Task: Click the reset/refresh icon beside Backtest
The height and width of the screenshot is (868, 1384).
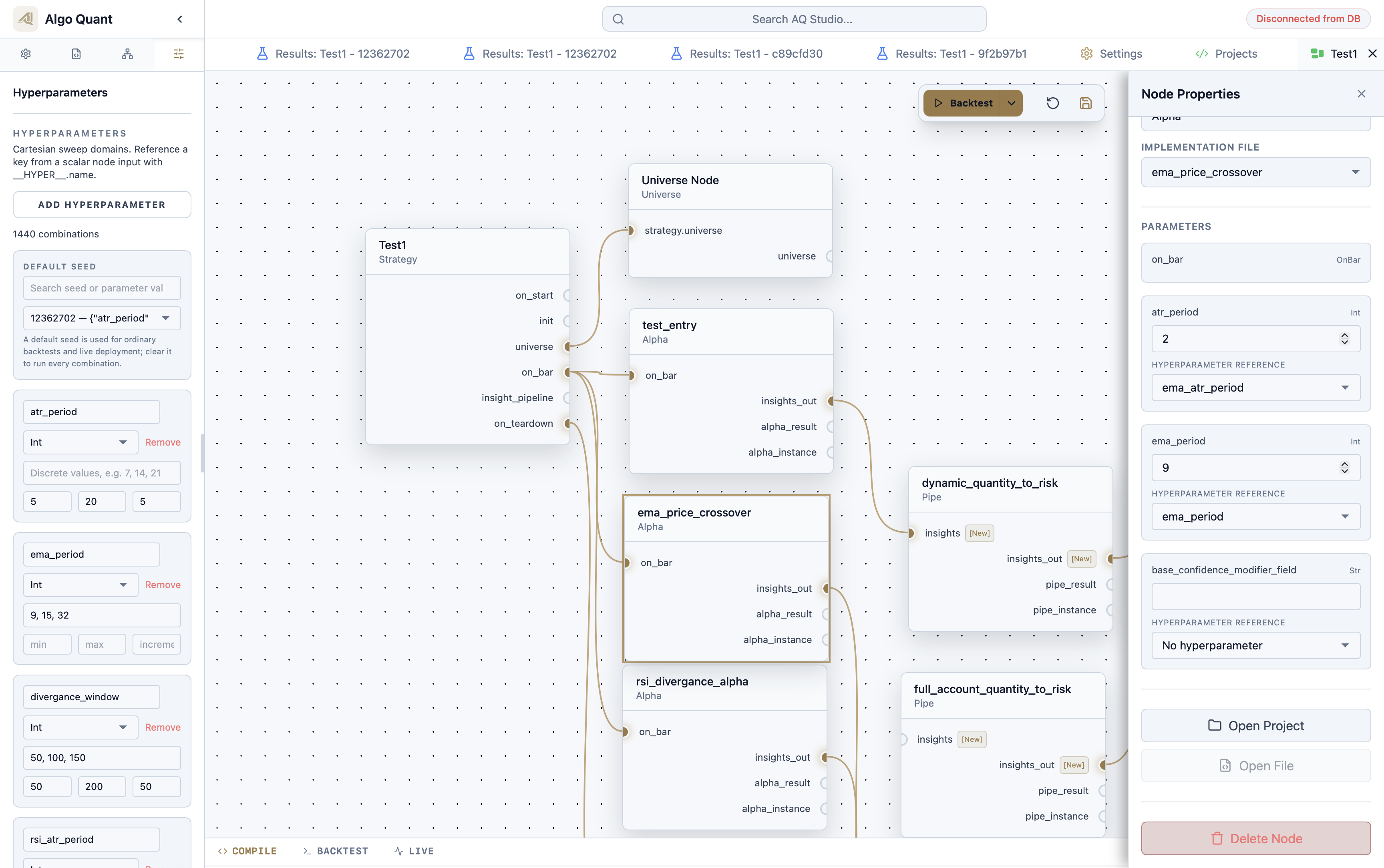Action: (x=1053, y=103)
